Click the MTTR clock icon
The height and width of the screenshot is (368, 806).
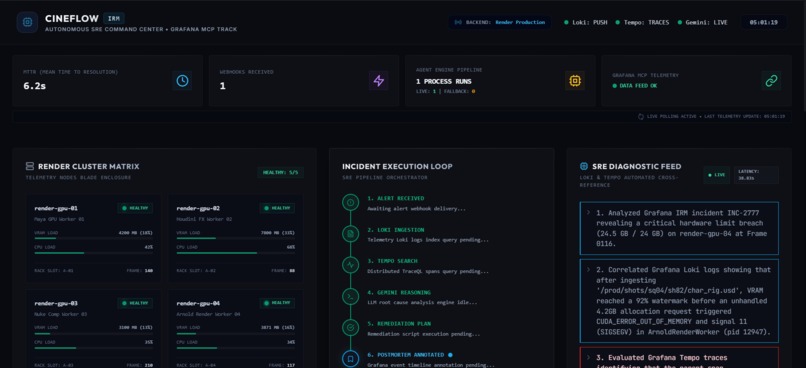182,81
